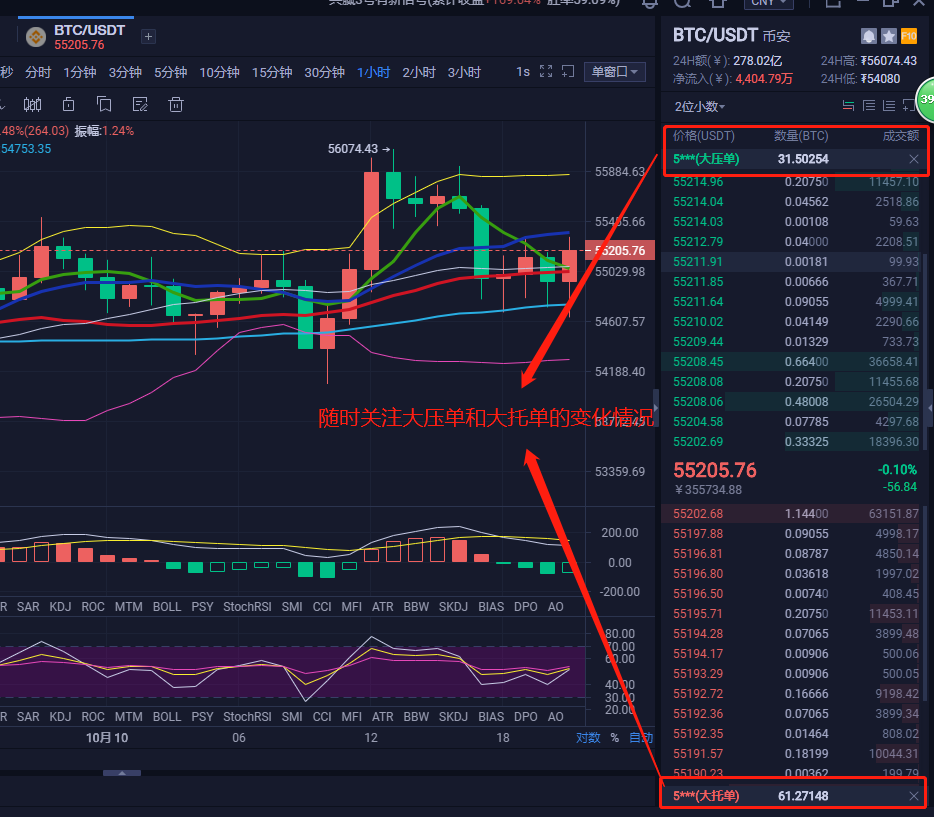Show combined buy and sell order book view
Image resolution: width=934 pixels, height=817 pixels.
[x=848, y=106]
